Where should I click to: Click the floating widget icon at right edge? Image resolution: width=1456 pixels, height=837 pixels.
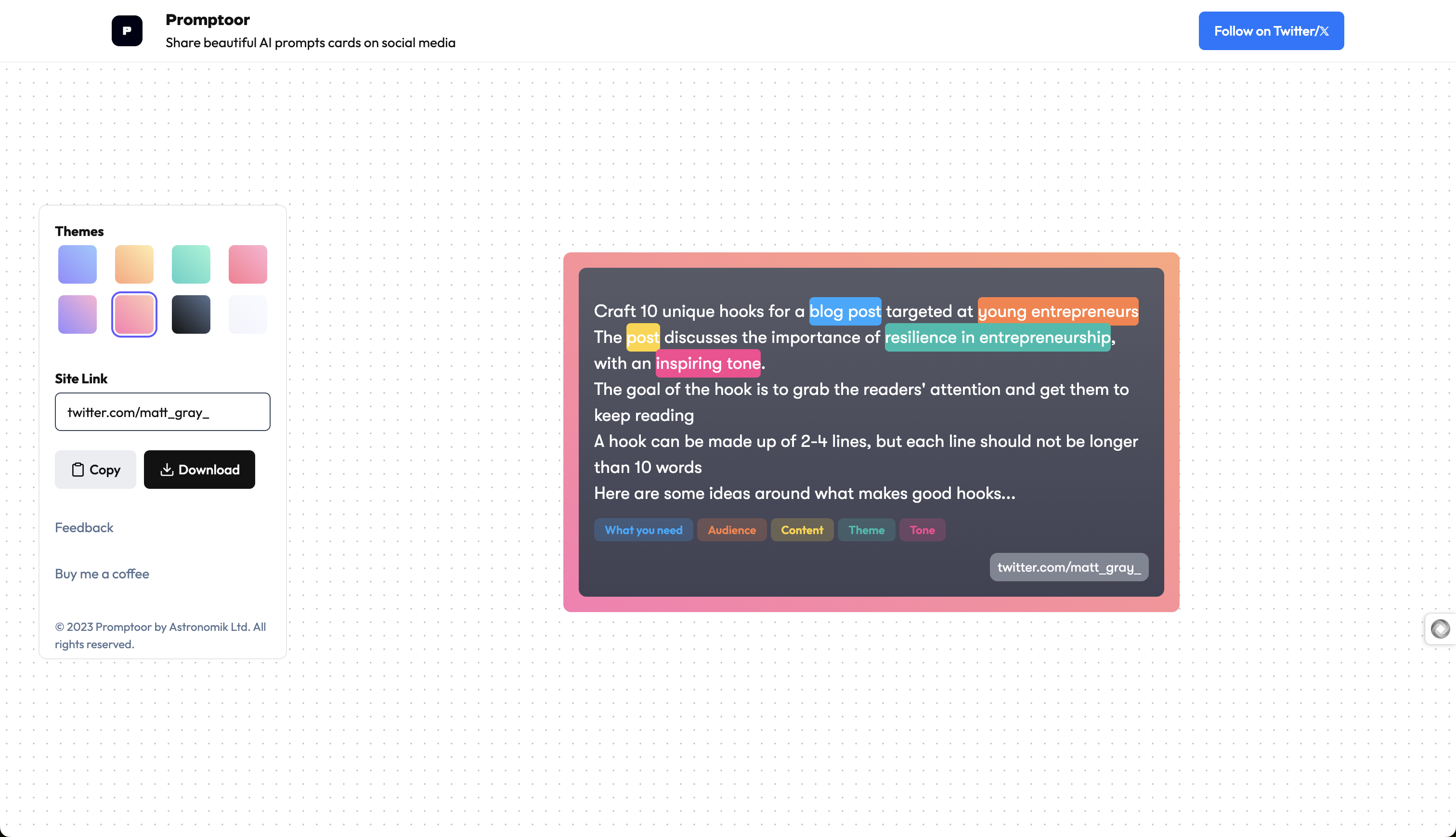tap(1440, 629)
